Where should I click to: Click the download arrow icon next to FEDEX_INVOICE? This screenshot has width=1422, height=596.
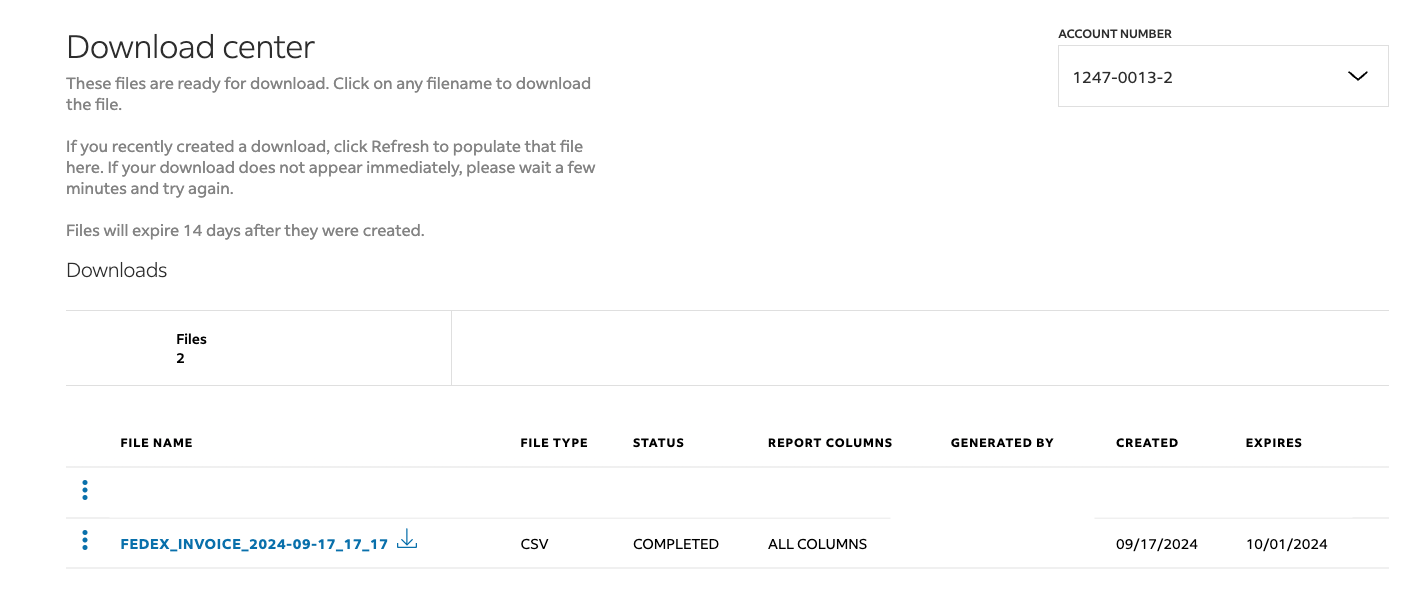pyautogui.click(x=407, y=541)
